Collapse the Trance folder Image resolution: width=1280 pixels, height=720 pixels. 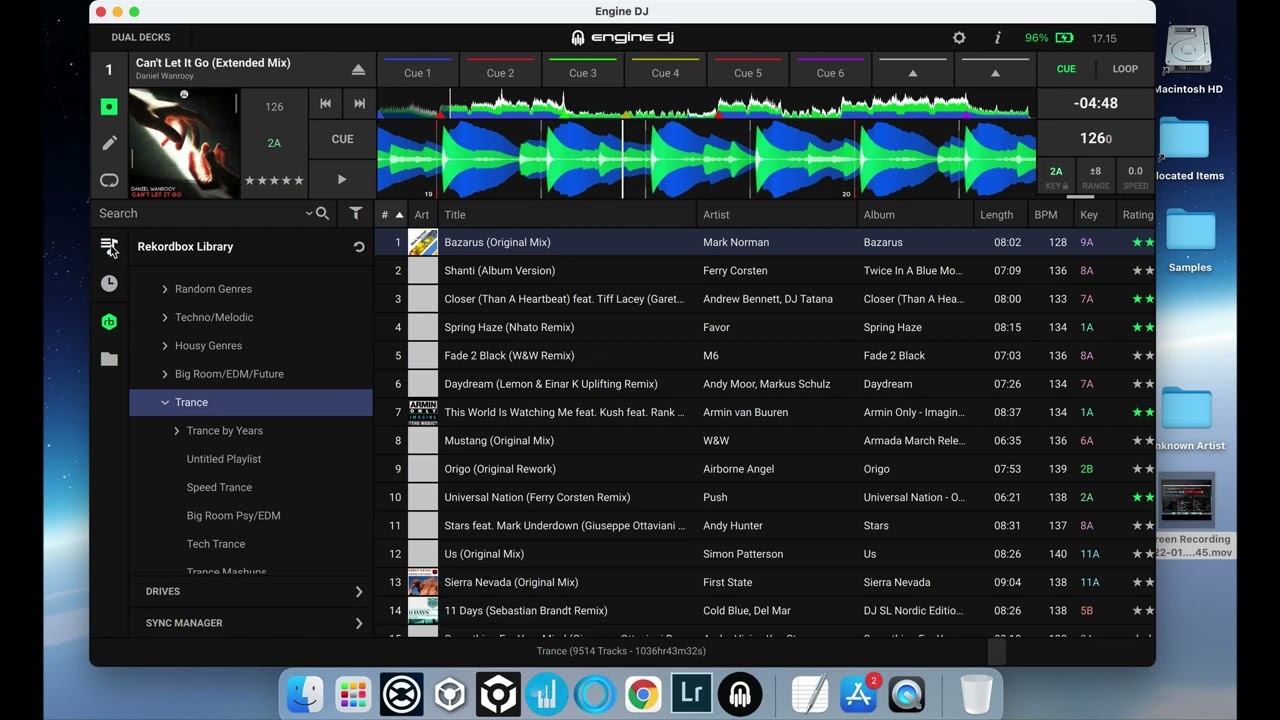point(165,402)
